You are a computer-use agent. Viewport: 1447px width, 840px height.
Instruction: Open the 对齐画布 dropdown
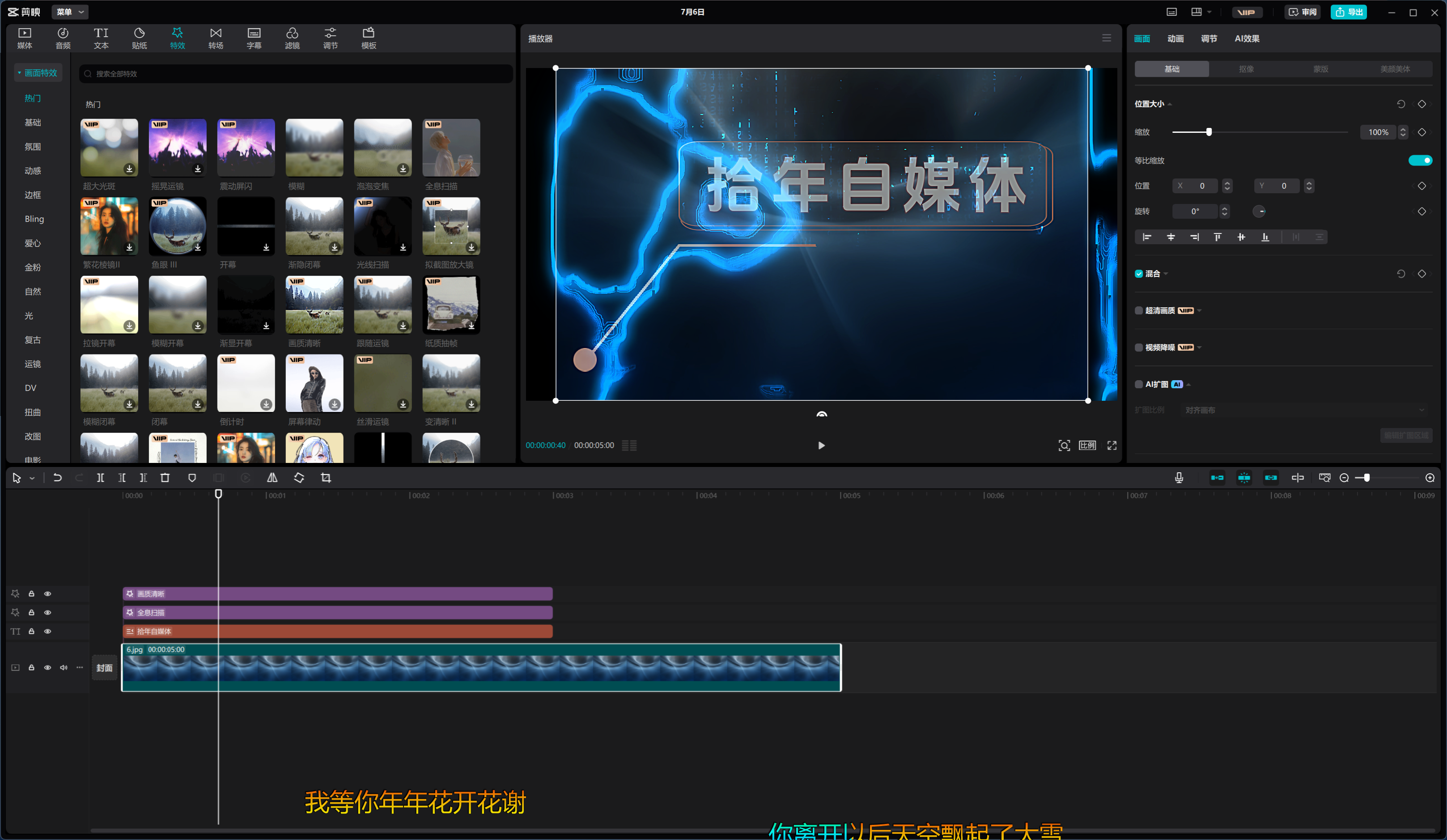[1305, 410]
